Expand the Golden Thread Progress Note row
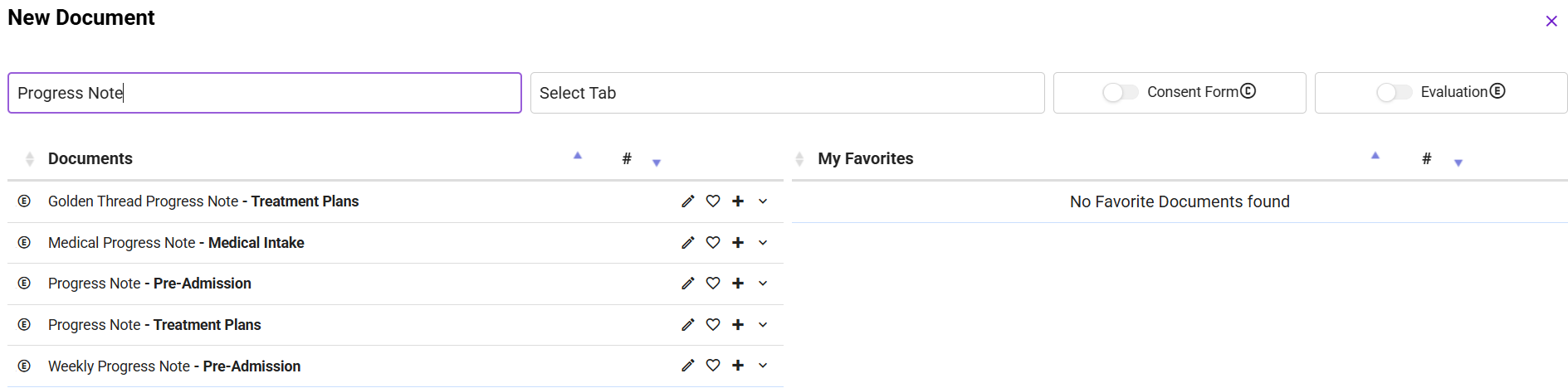Screen dimensions: 1568x388 [x=763, y=201]
